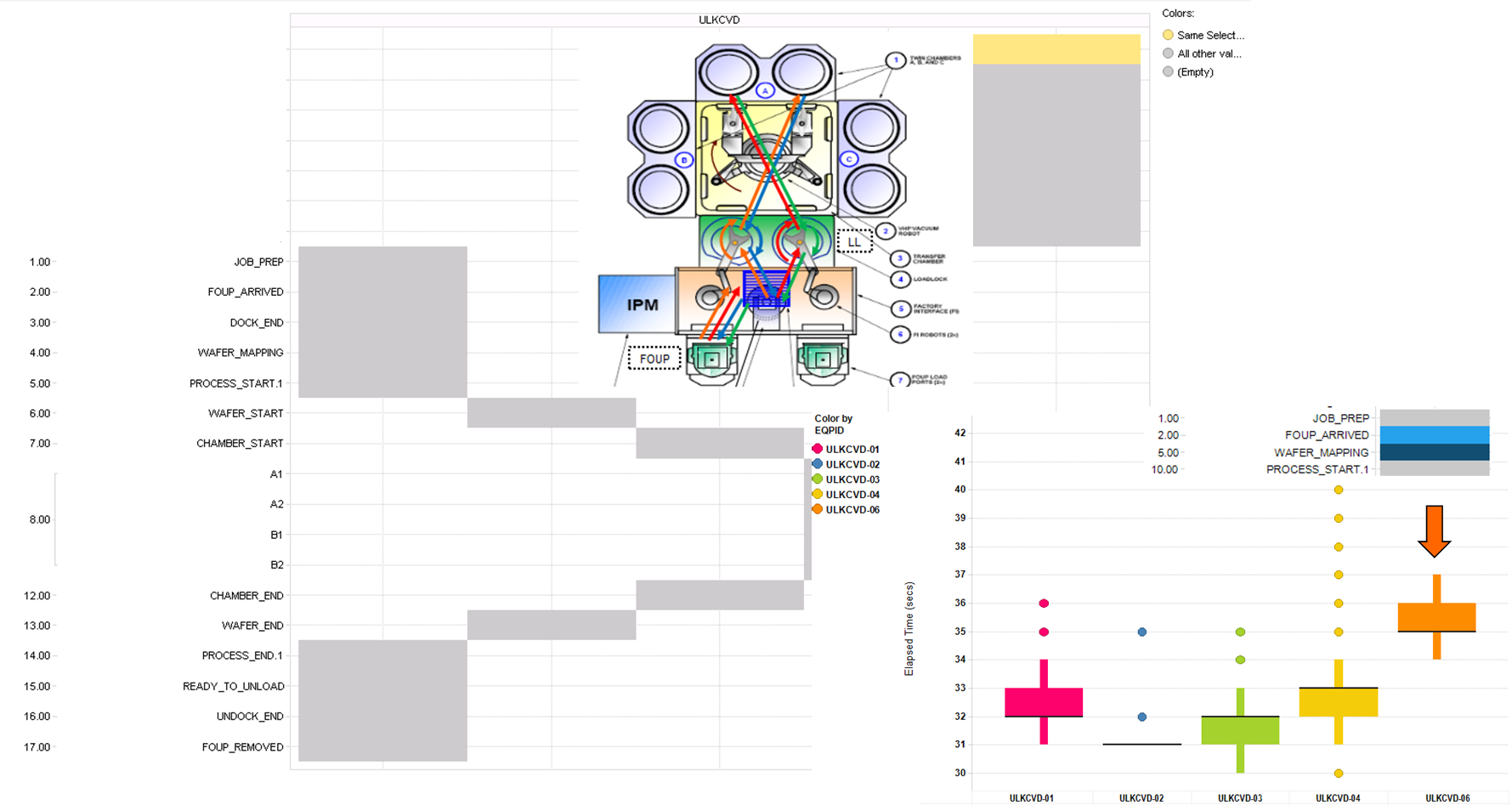Screen dimensions: 1512x805
Task: Click the WAFER_START step label
Action: (246, 413)
